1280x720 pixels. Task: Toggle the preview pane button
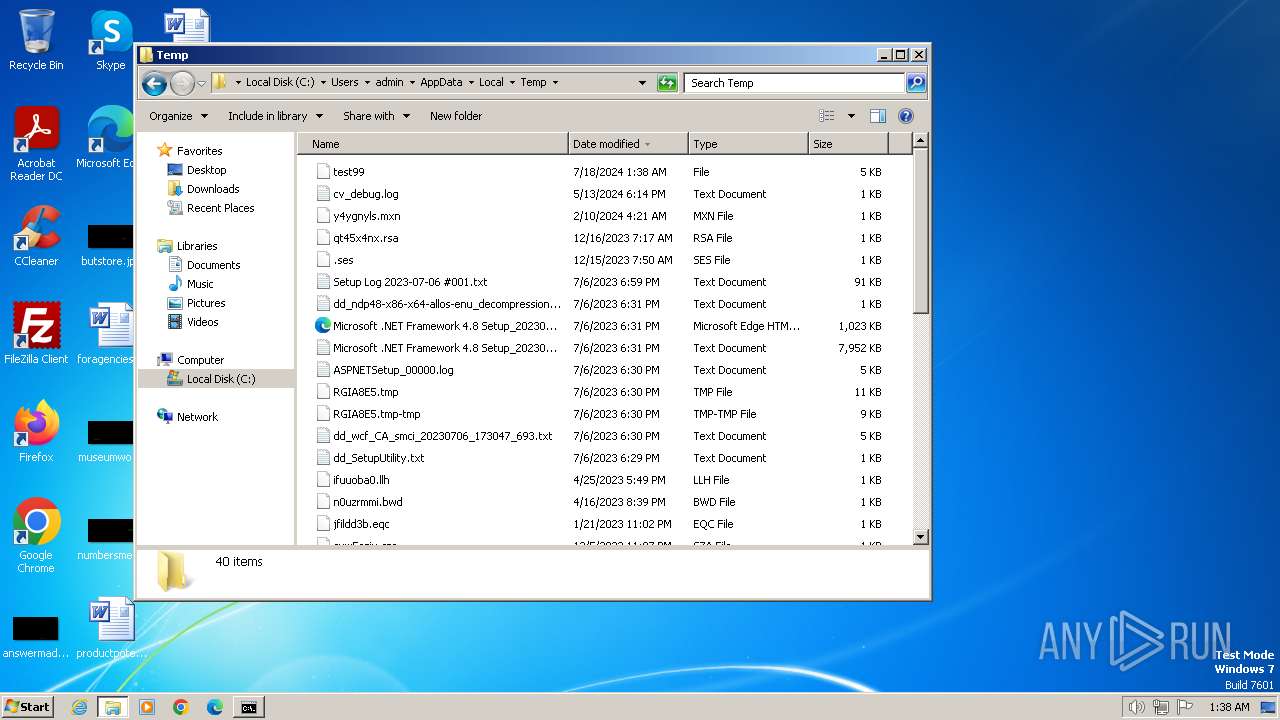877,116
